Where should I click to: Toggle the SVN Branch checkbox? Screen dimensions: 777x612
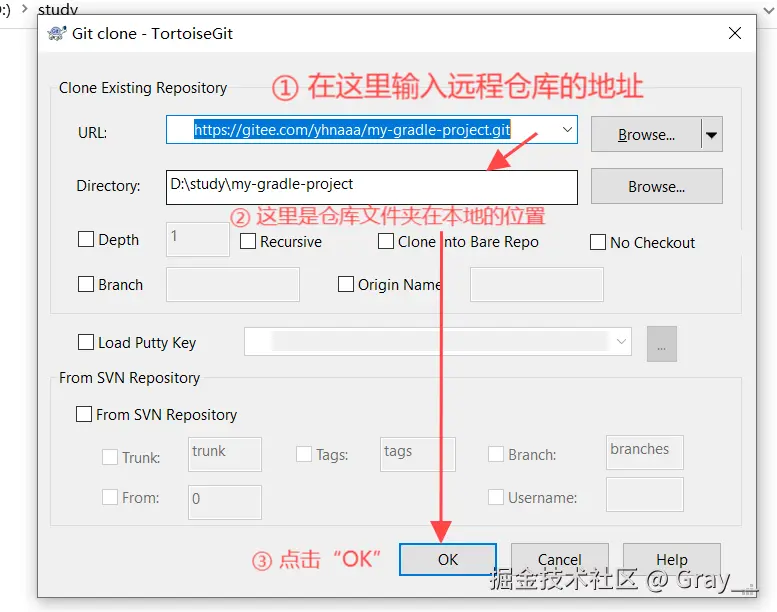[496, 454]
